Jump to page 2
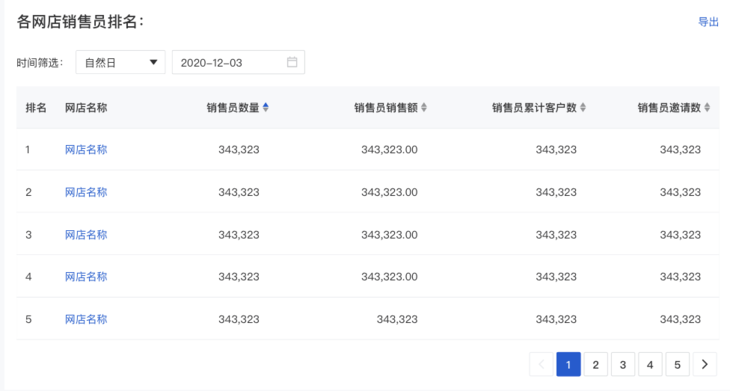 [x=595, y=364]
